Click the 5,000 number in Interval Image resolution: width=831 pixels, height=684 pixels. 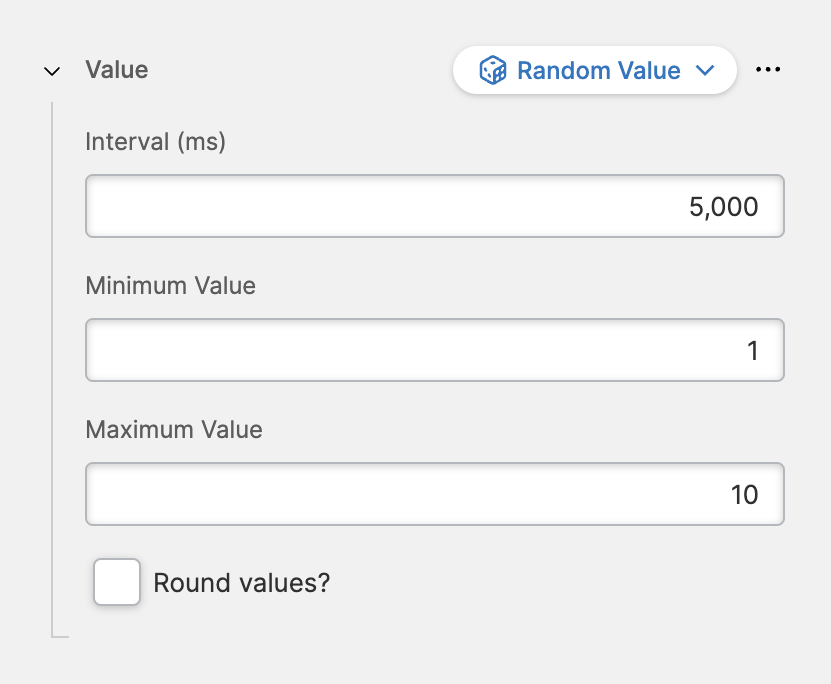[724, 207]
